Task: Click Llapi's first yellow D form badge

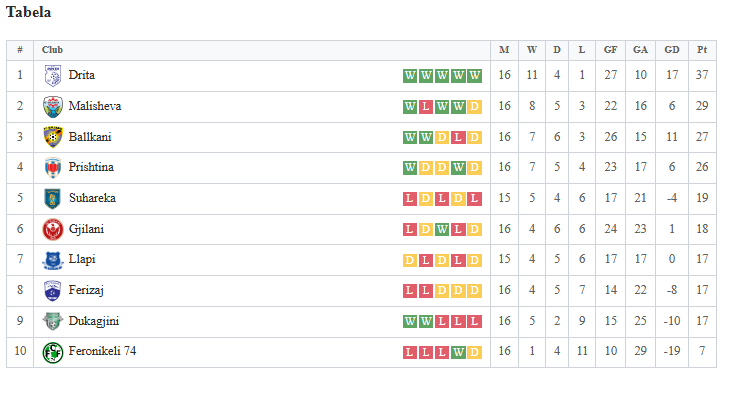Action: pyautogui.click(x=410, y=260)
